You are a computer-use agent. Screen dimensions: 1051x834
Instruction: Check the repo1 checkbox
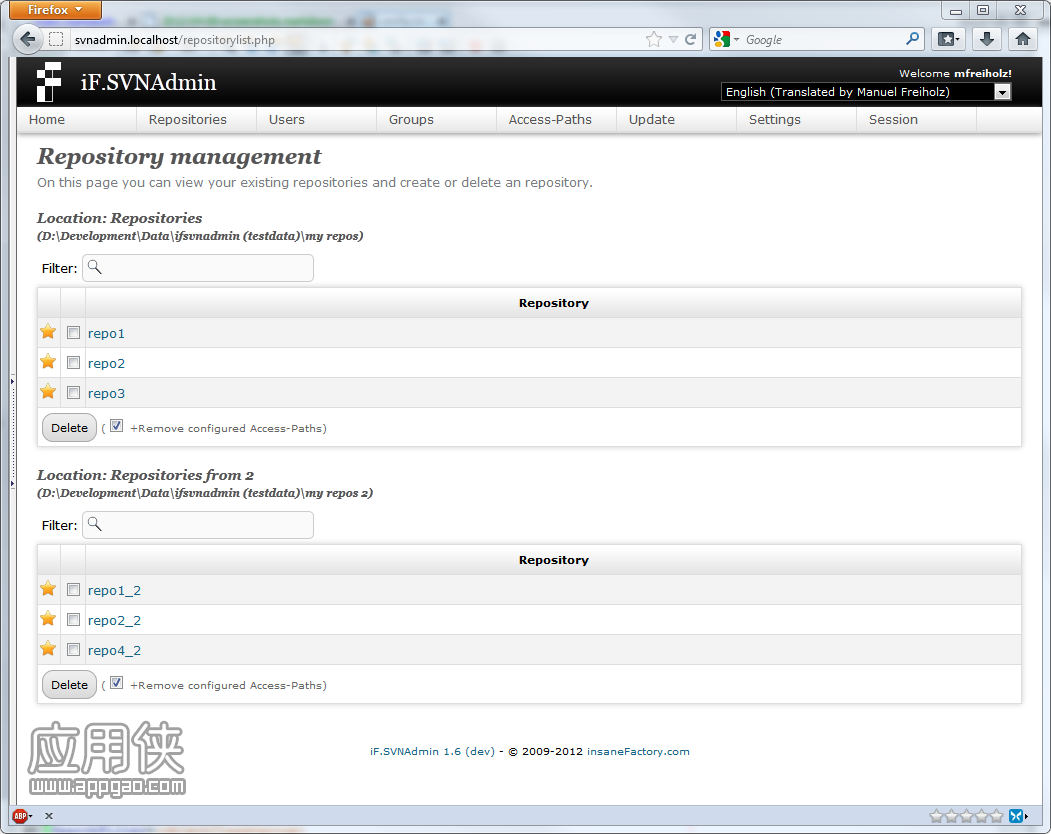74,333
